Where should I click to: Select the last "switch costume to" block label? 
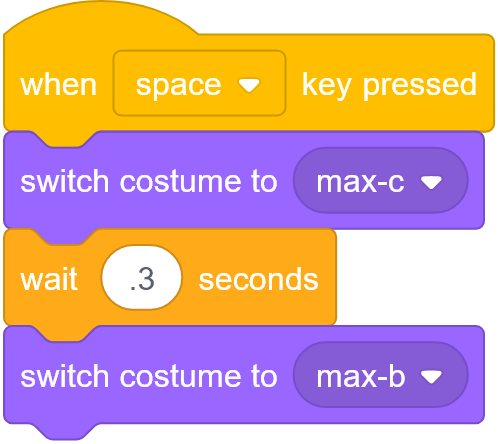(x=149, y=376)
